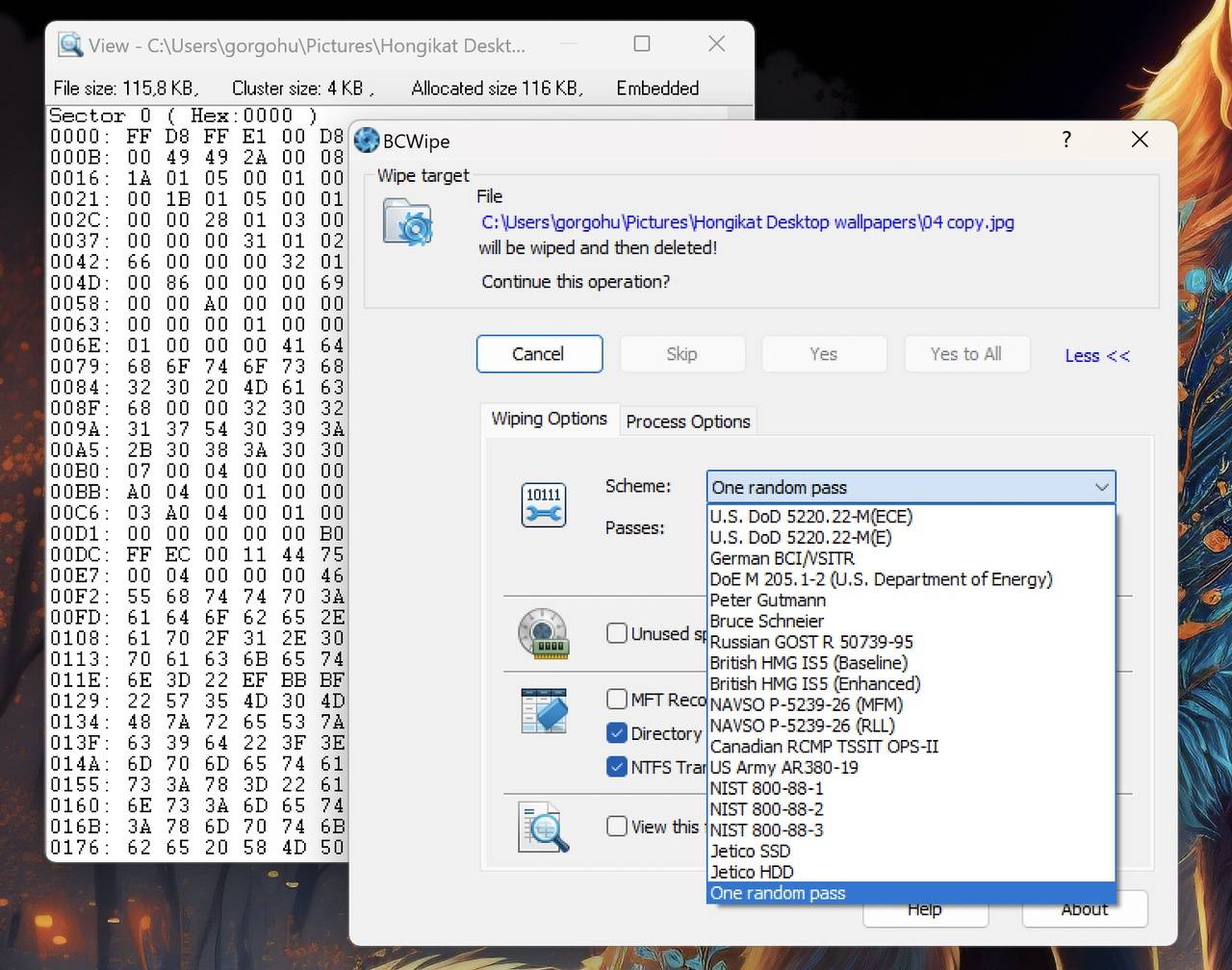This screenshot has height=970, width=1232.
Task: Uncheck the NTFS Transaction checkbox
Action: coord(617,766)
